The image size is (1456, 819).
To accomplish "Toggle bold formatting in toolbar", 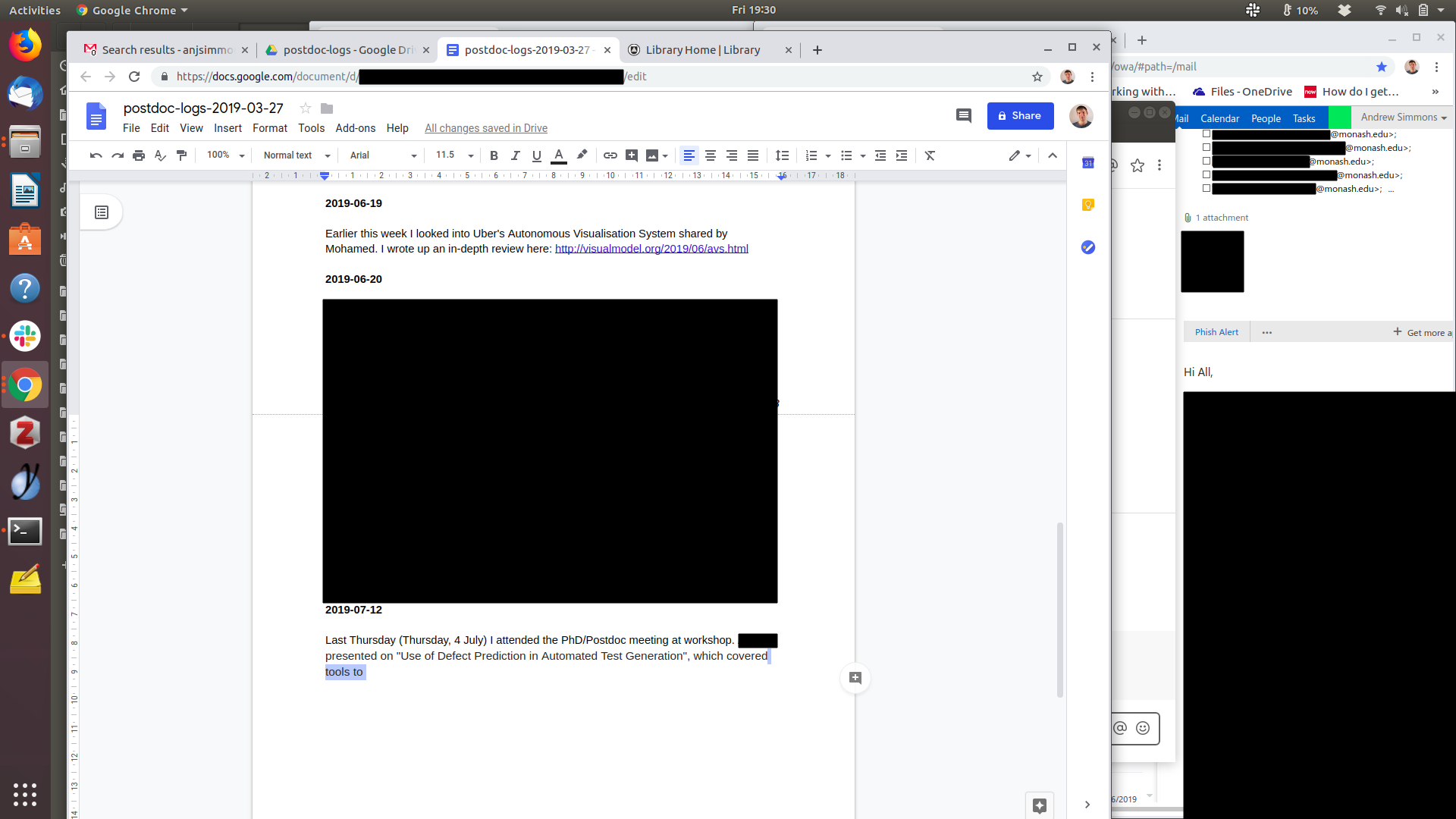I will tap(494, 155).
